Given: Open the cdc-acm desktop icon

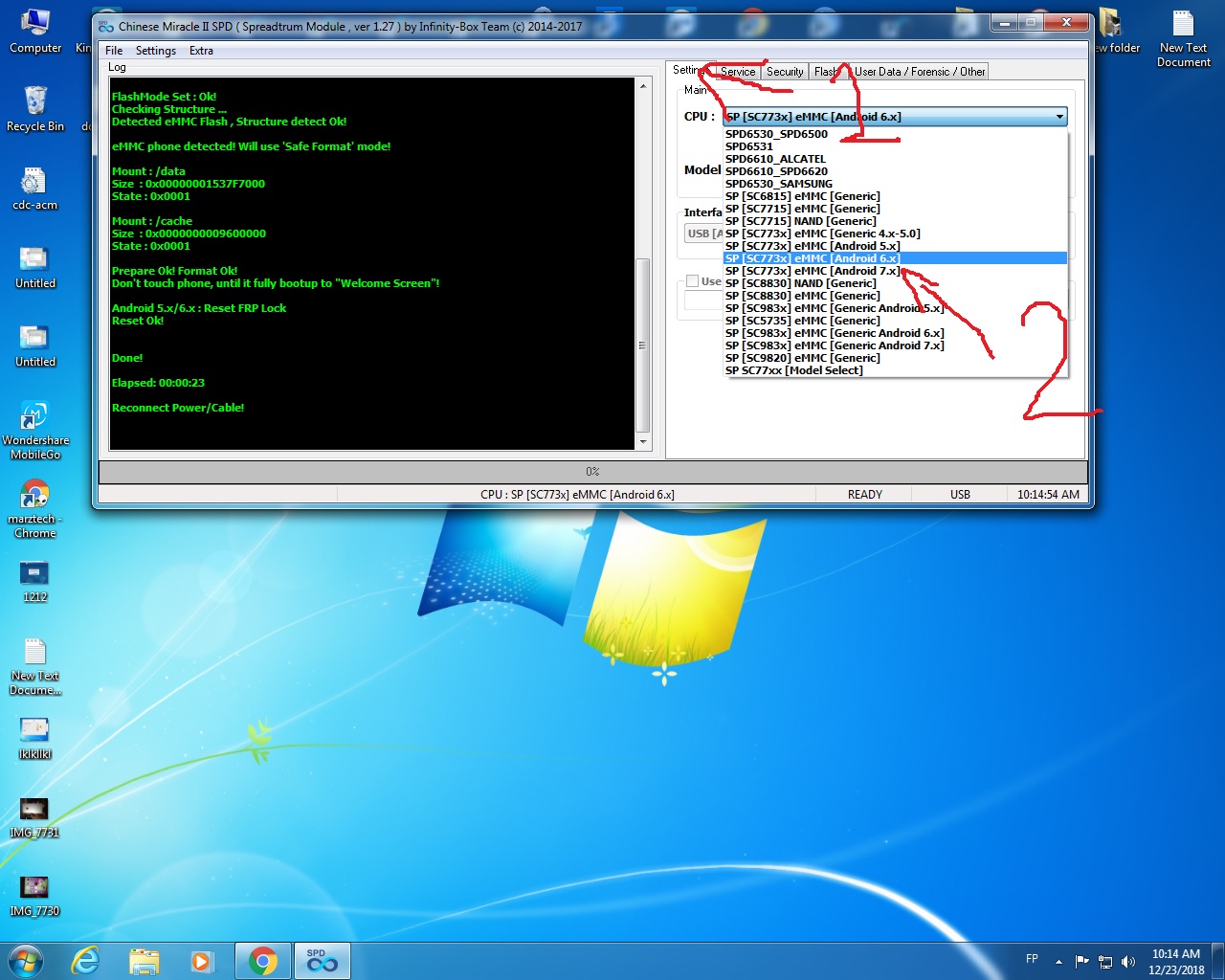Looking at the screenshot, I should [34, 189].
